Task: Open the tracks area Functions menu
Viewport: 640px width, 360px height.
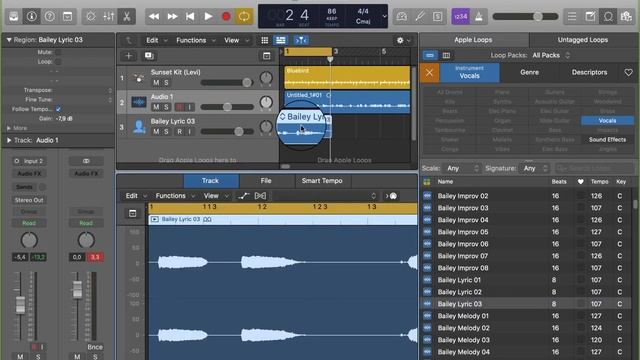Action: (x=195, y=40)
